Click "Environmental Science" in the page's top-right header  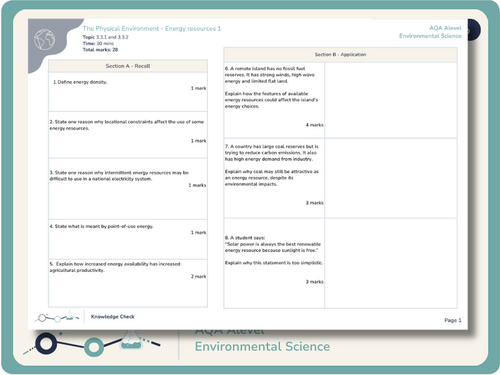point(430,36)
